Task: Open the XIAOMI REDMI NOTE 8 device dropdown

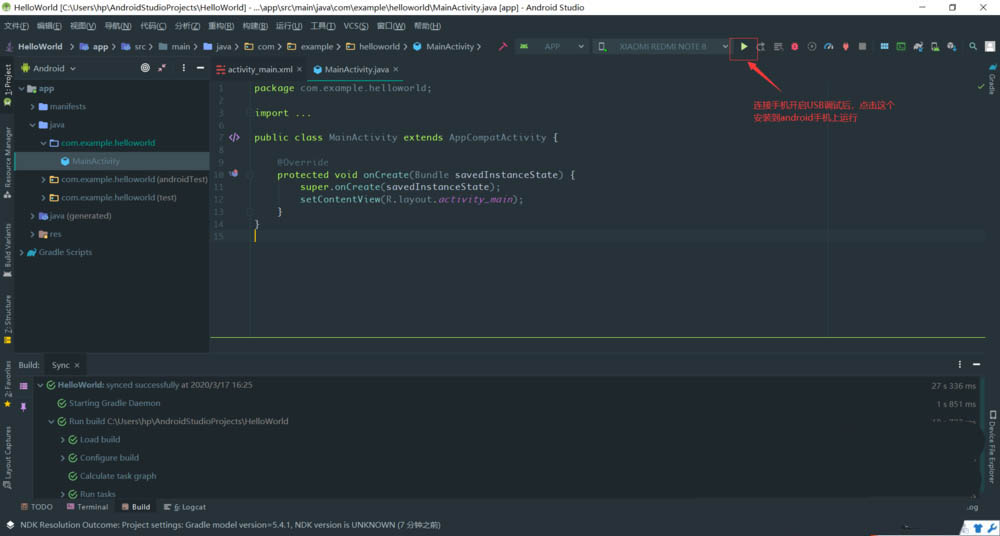Action: 662,47
